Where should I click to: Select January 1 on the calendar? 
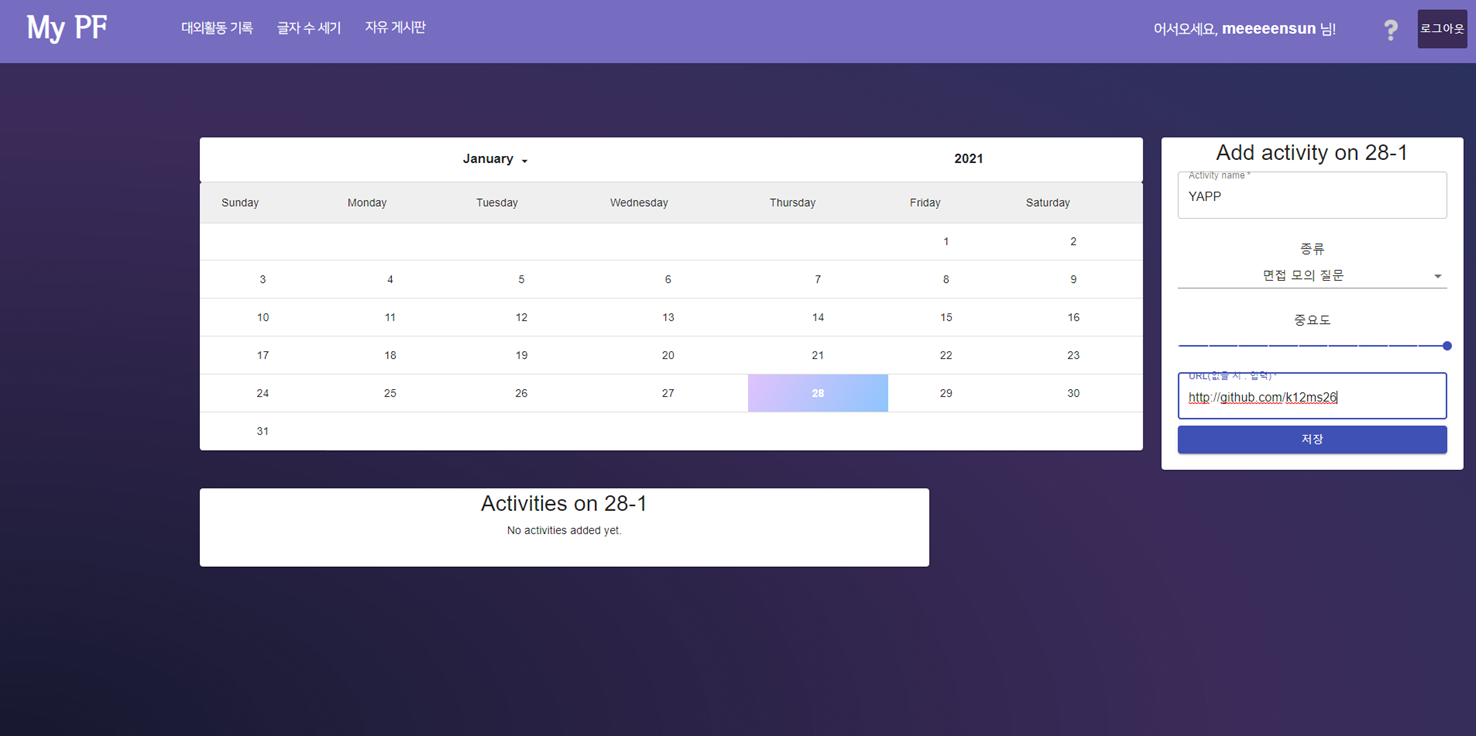(x=945, y=241)
